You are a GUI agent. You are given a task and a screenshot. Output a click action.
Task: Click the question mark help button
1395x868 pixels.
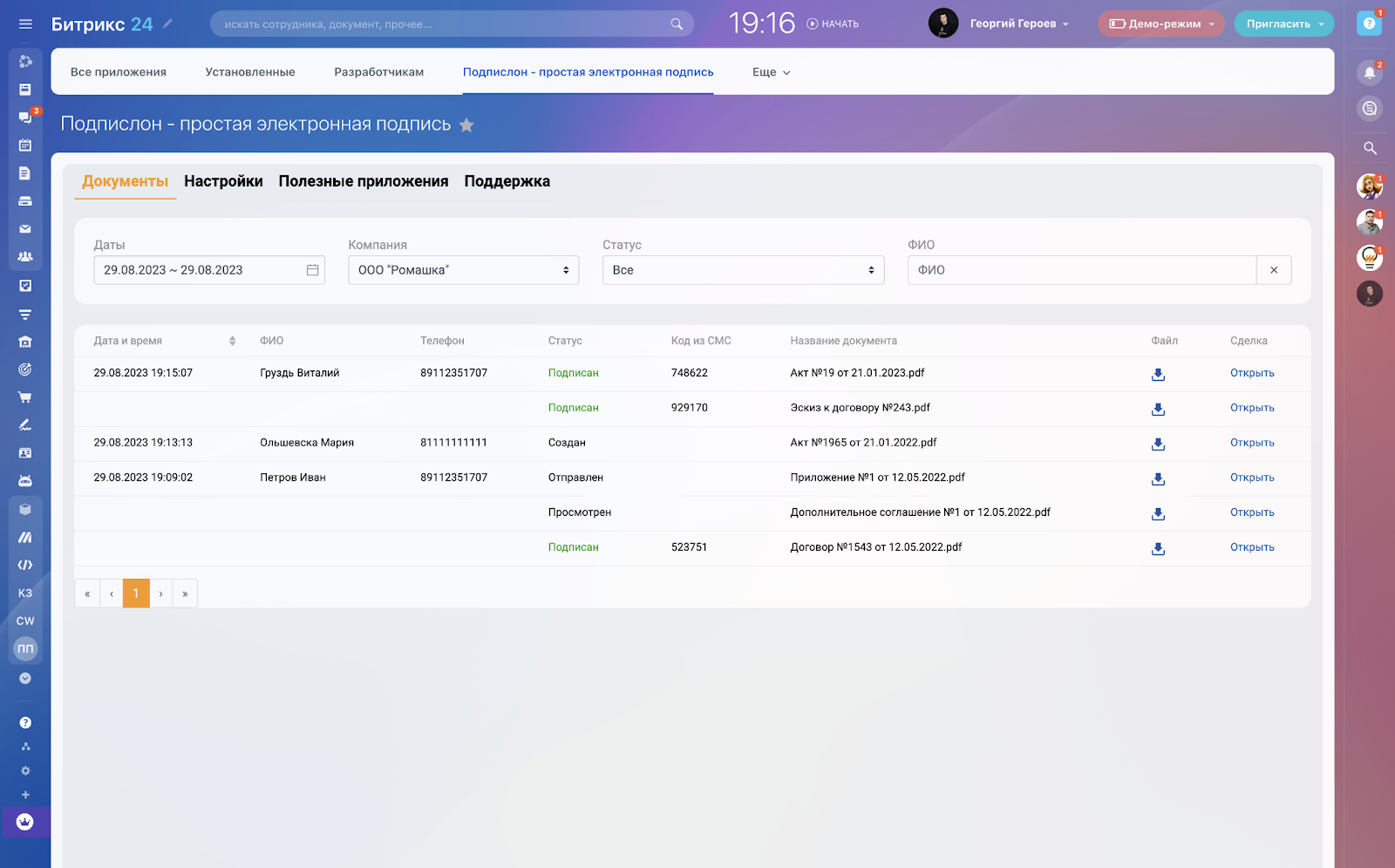[1369, 24]
